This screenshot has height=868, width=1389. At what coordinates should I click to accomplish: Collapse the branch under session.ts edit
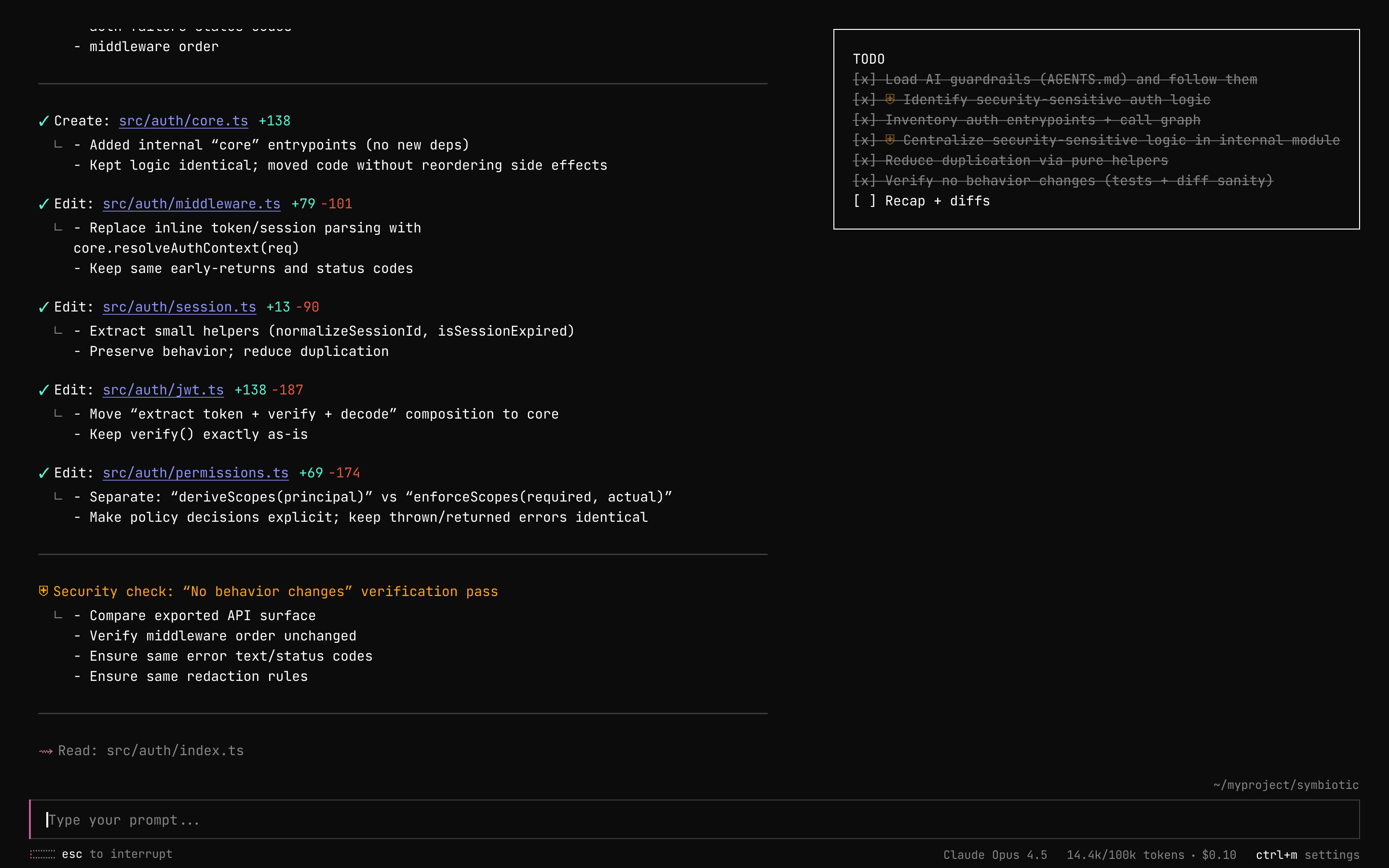pyautogui.click(x=58, y=331)
